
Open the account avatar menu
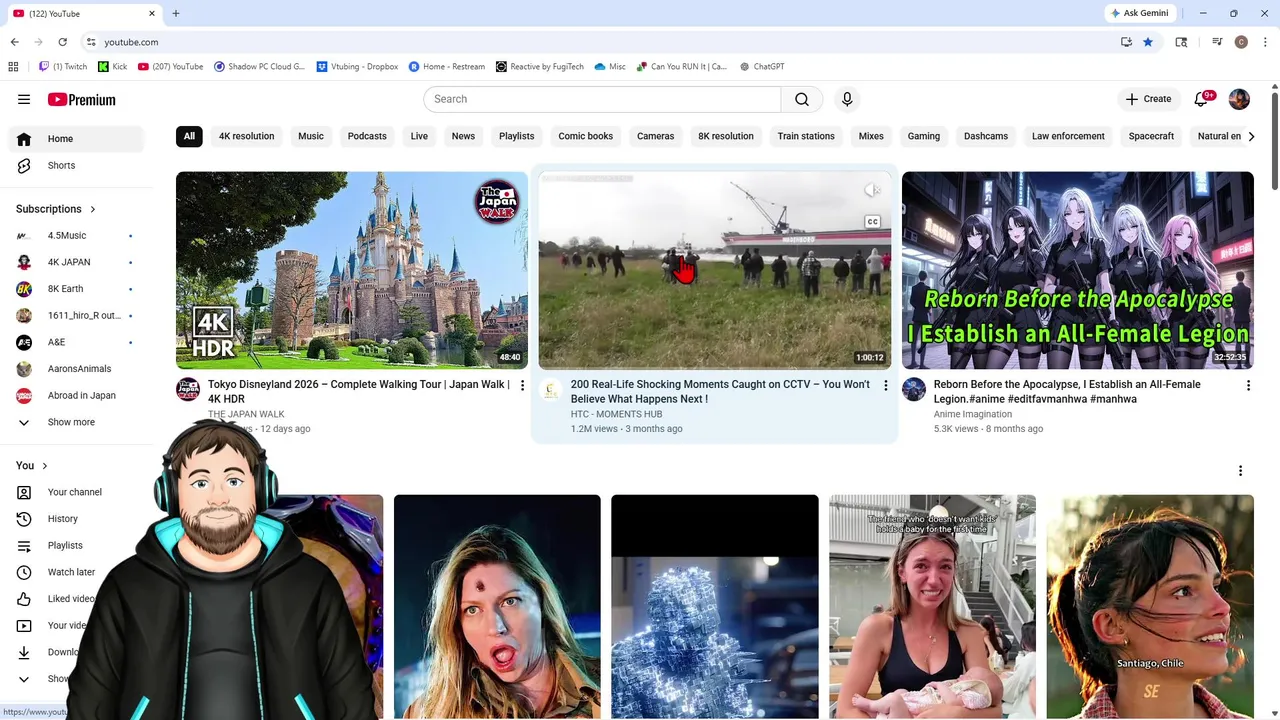pyautogui.click(x=1239, y=99)
